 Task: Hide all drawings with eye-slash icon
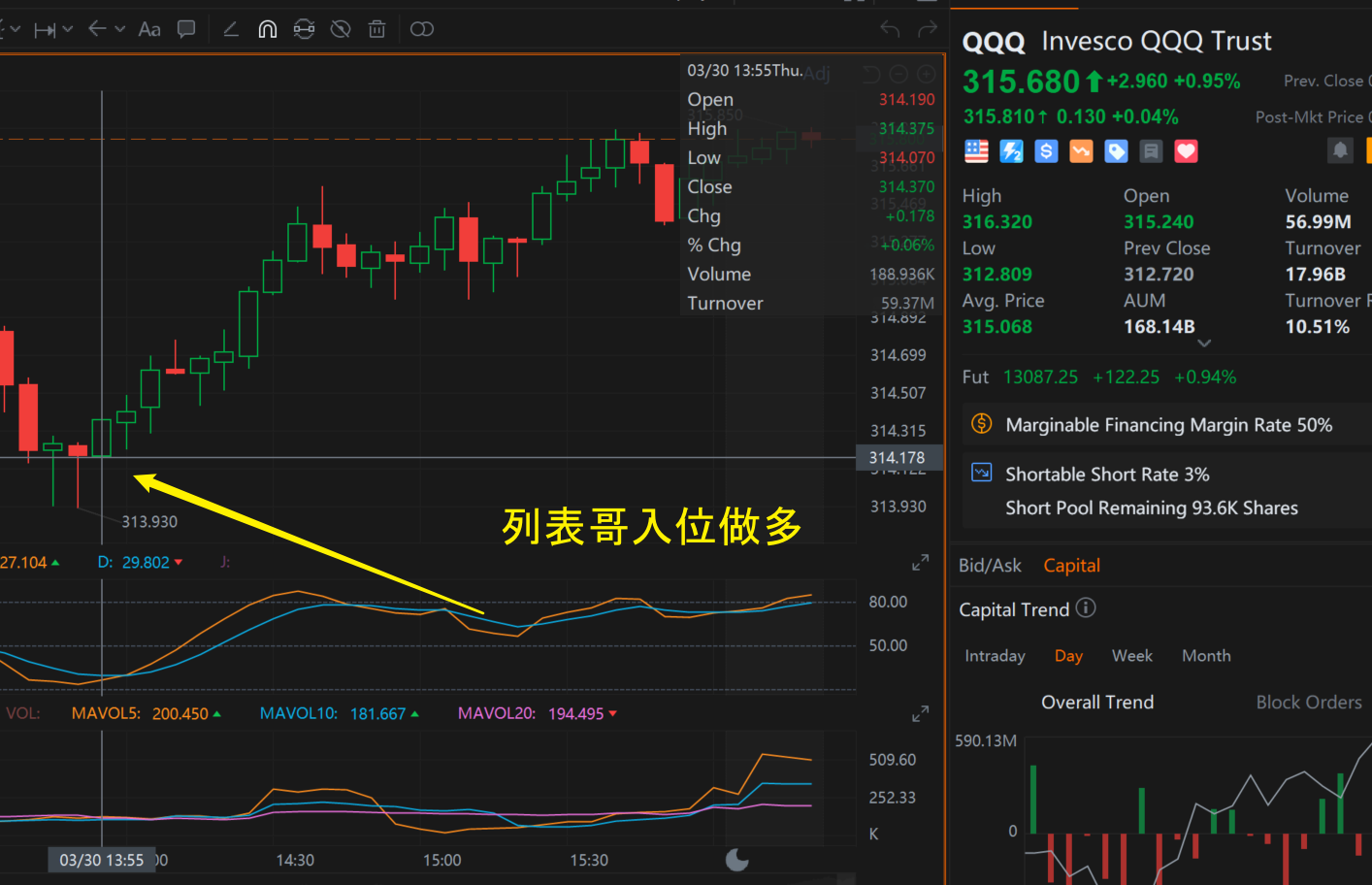click(341, 29)
